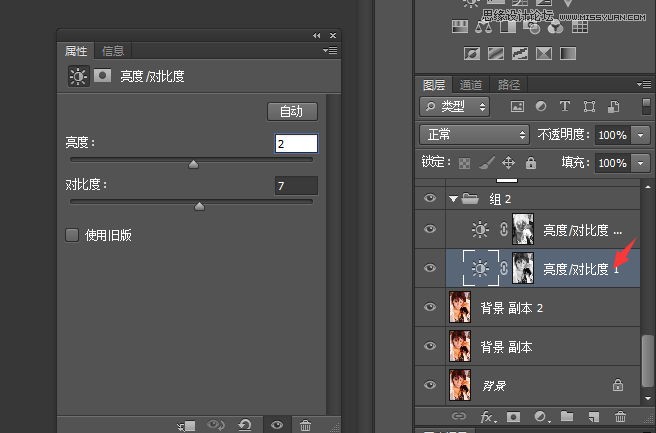Viewport: 656px width, 433px height.
Task: Click the lock transparent pixels icon
Action: tap(464, 163)
